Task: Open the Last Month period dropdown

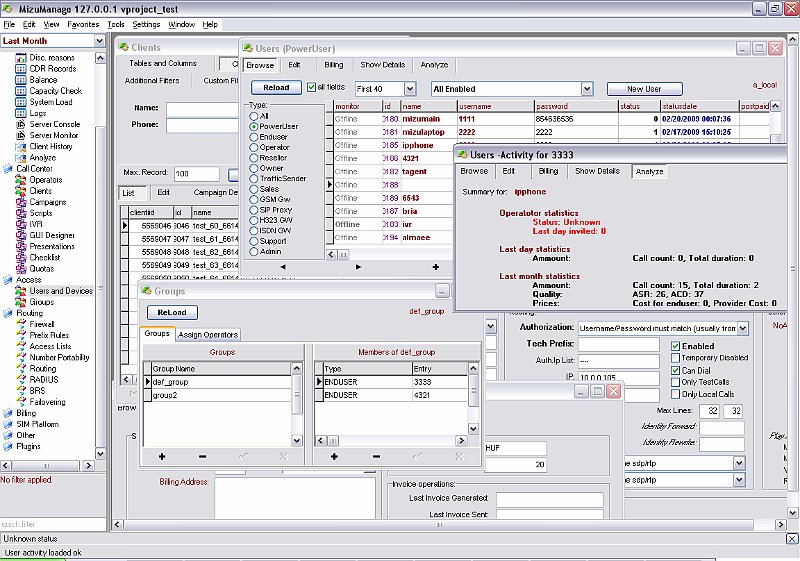Action: [99, 41]
